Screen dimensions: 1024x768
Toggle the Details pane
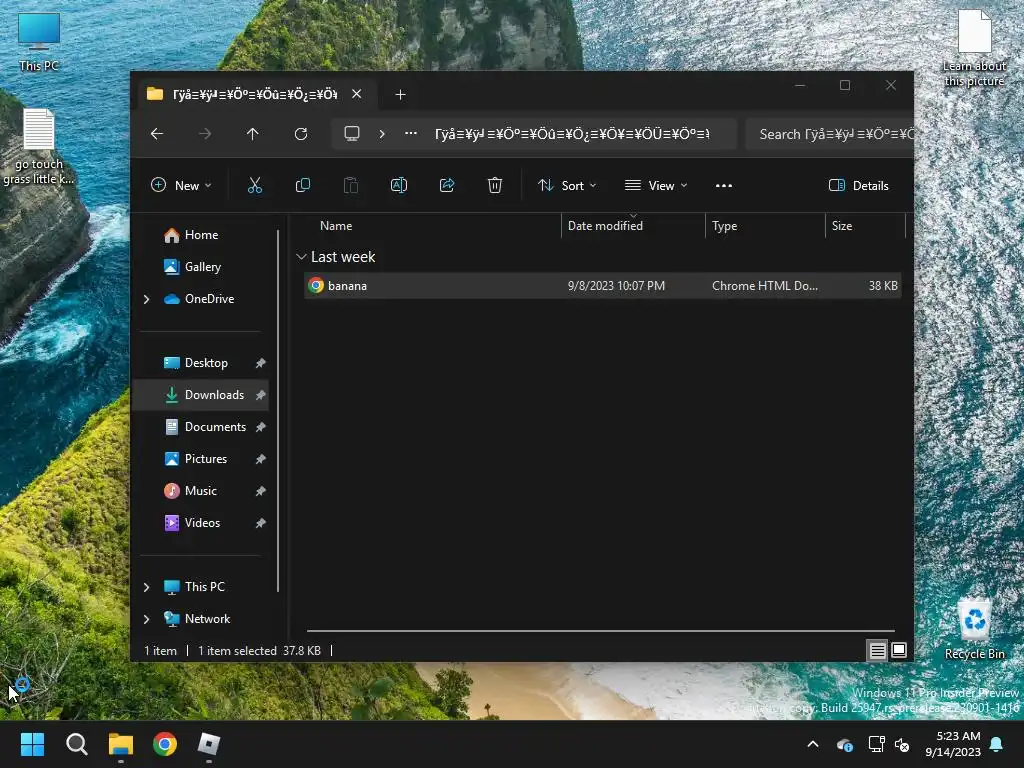pyautogui.click(x=858, y=185)
